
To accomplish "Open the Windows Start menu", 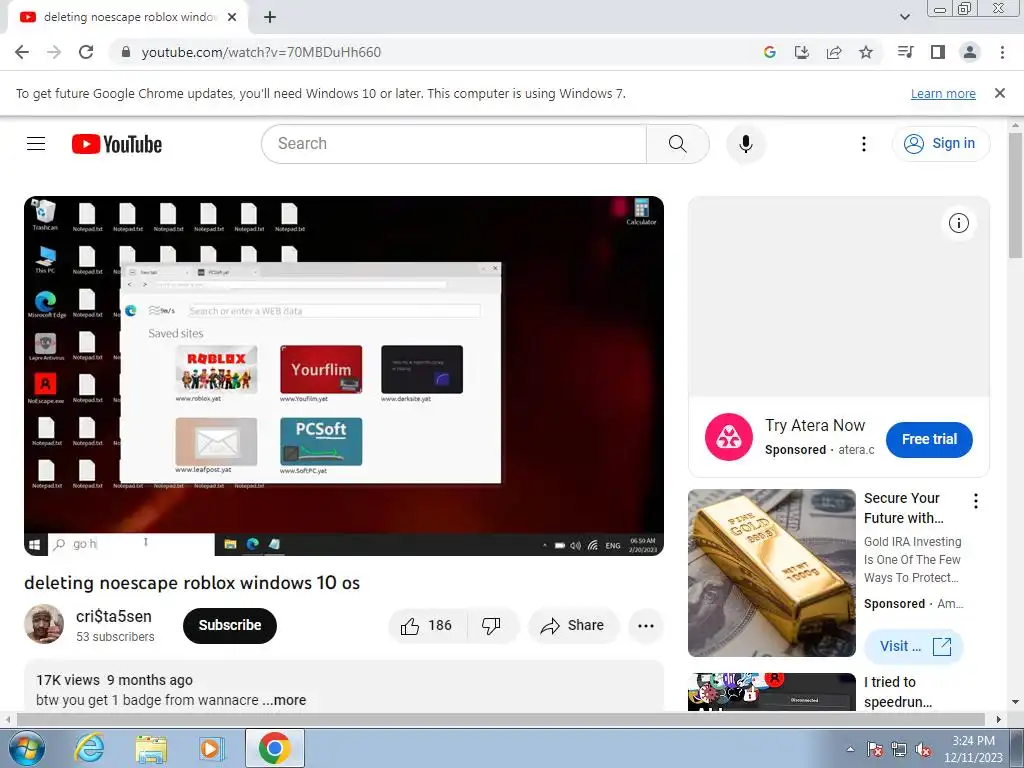I will pyautogui.click(x=27, y=748).
